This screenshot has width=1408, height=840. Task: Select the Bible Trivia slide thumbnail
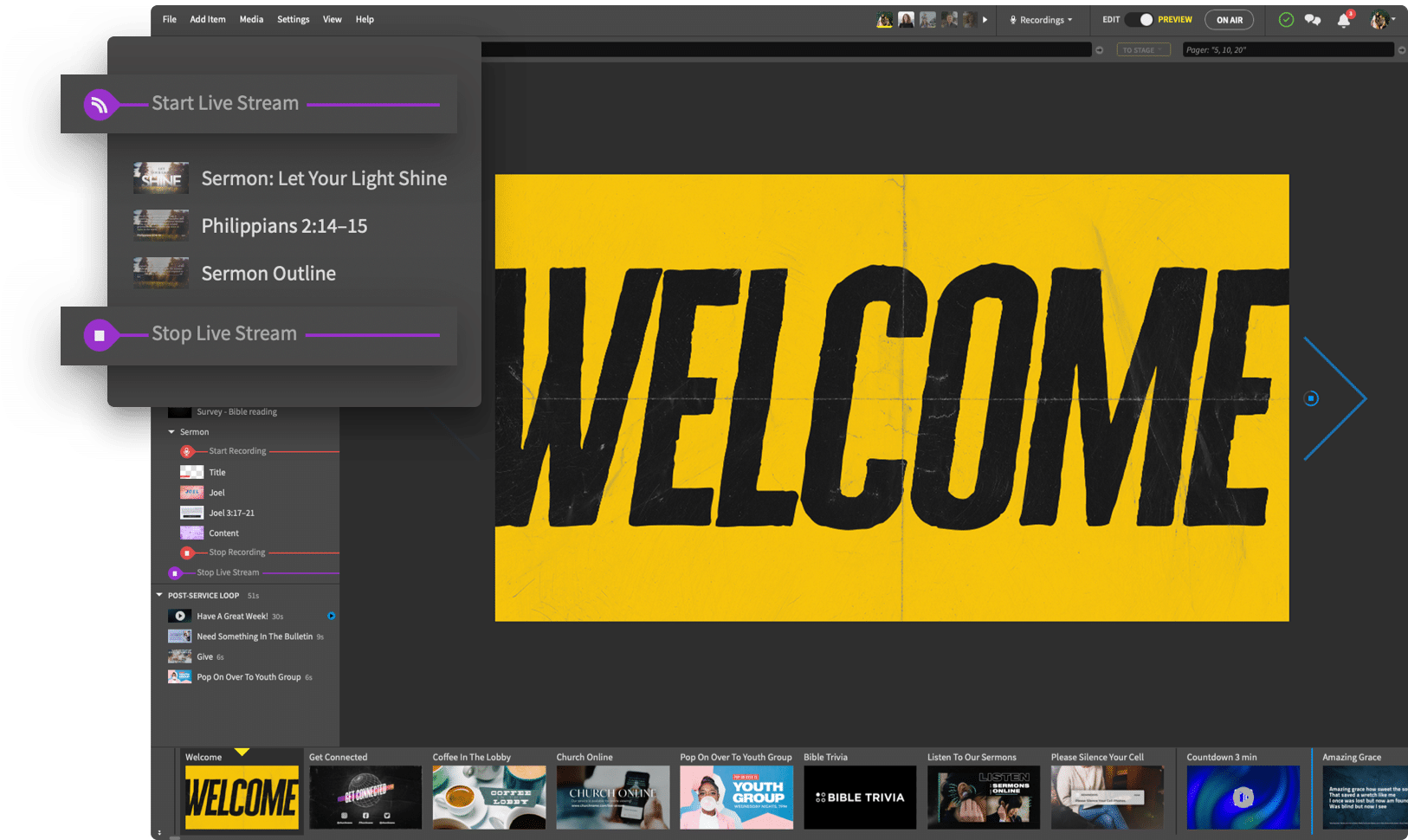pos(859,797)
